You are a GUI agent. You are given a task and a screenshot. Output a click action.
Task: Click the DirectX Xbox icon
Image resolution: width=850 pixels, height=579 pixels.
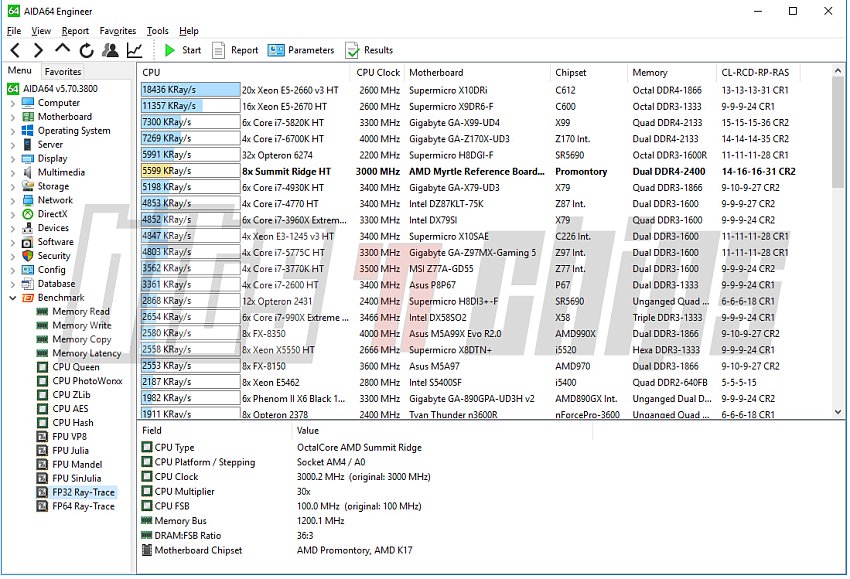(x=28, y=214)
